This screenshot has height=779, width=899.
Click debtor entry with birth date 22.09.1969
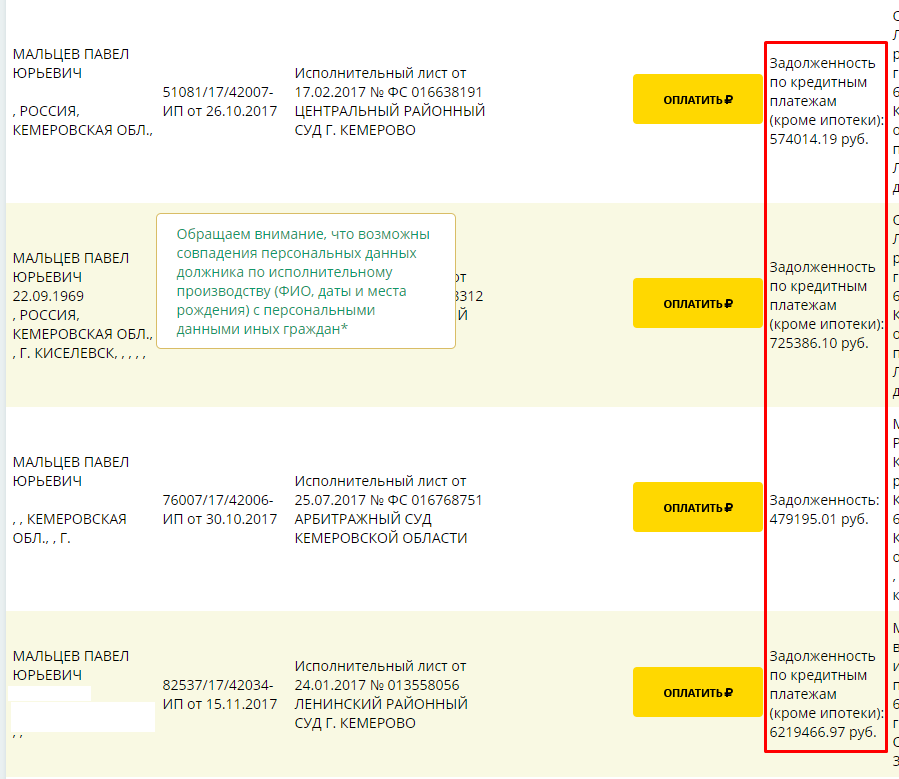pyautogui.click(x=83, y=305)
